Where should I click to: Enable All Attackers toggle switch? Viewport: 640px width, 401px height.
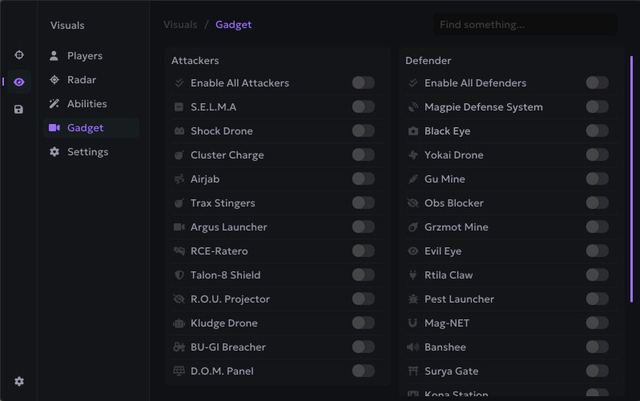(x=363, y=83)
